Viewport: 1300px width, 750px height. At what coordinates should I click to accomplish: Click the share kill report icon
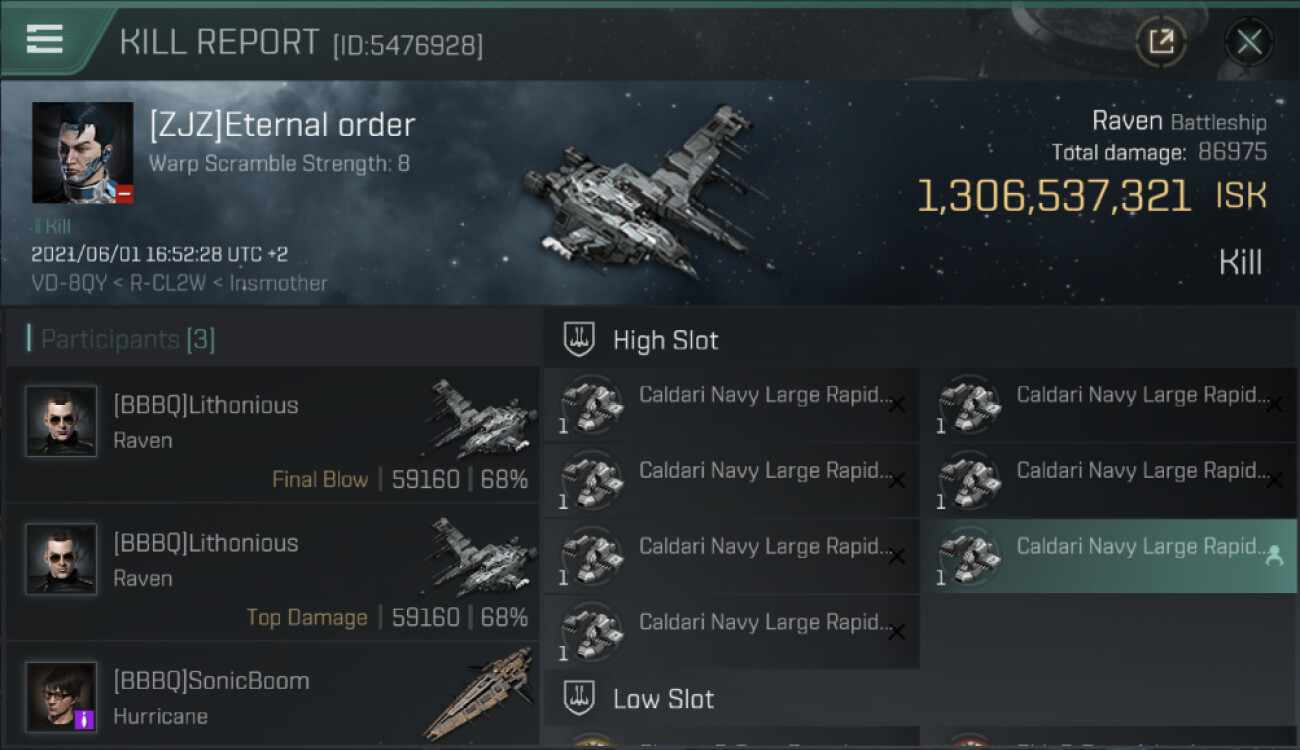click(1160, 42)
